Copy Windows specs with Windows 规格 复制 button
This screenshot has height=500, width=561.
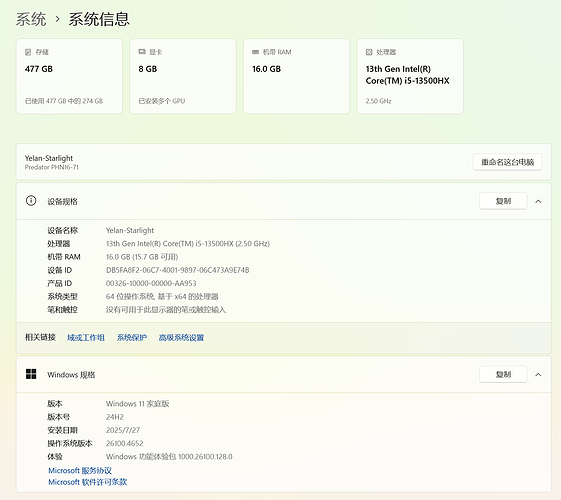tap(503, 374)
